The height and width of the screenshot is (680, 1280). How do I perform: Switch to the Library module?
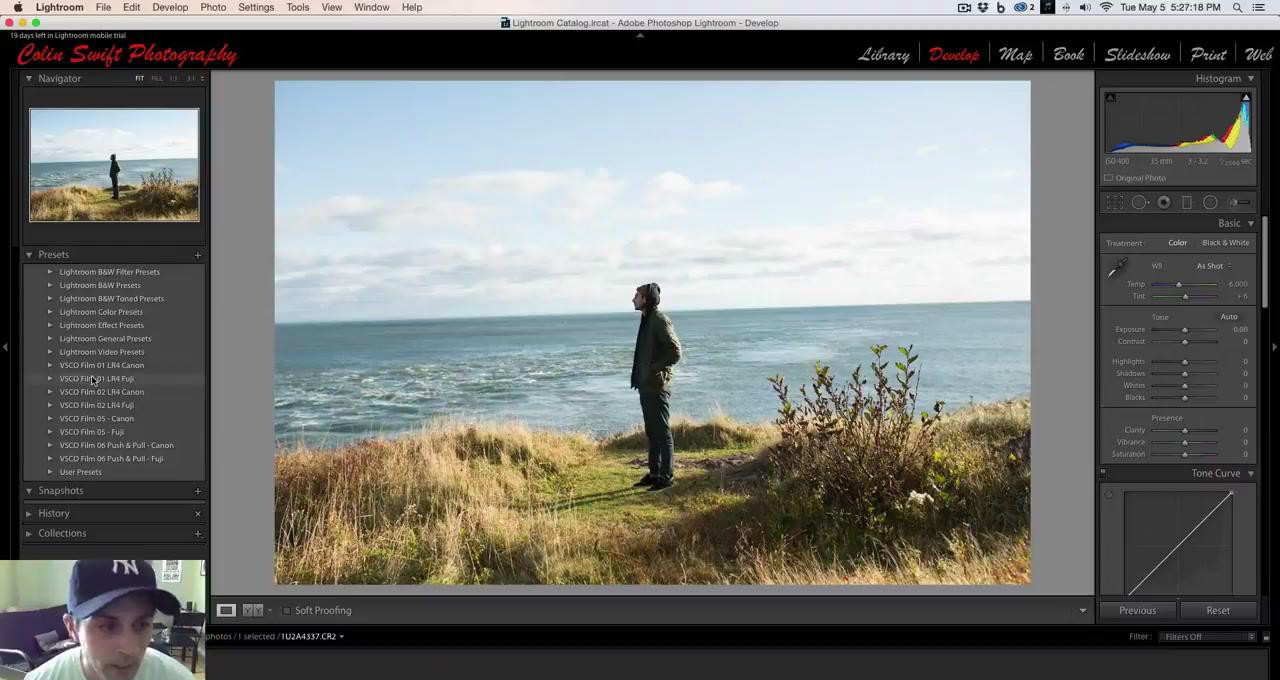[883, 55]
